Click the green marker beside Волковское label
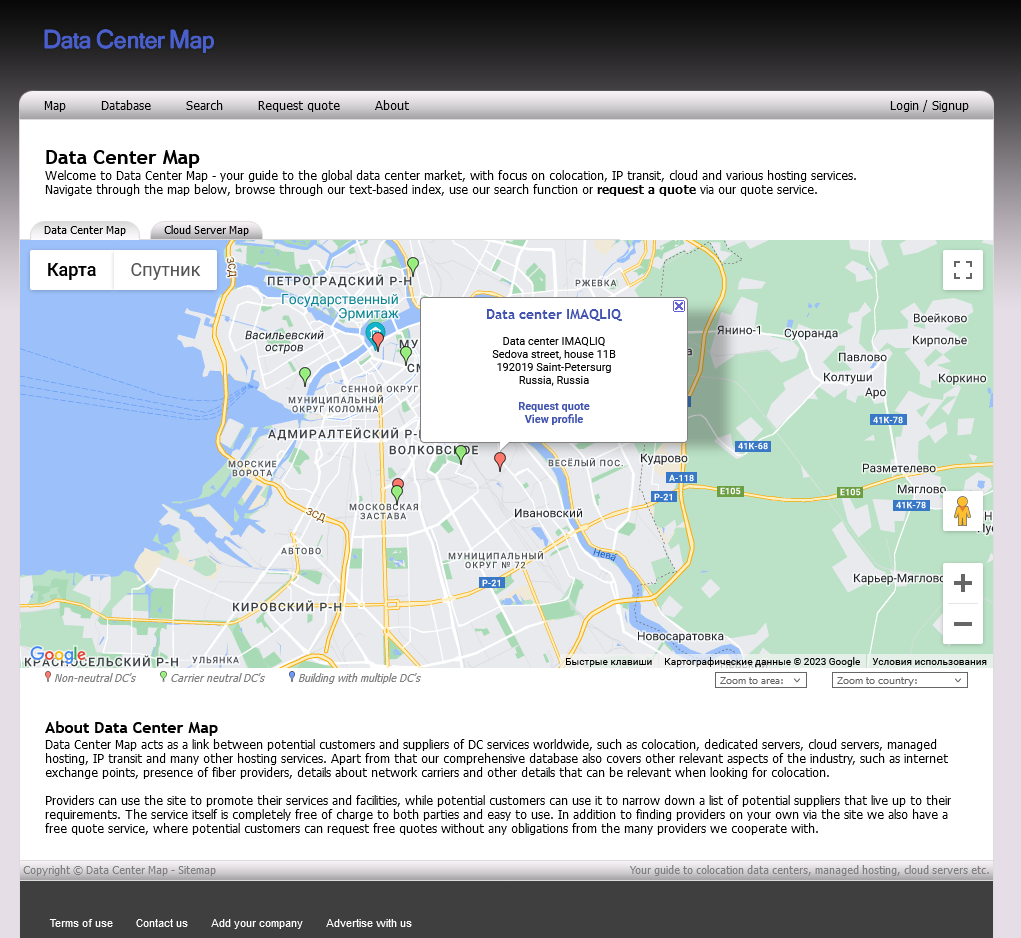This screenshot has height=938, width=1021. pyautogui.click(x=461, y=454)
